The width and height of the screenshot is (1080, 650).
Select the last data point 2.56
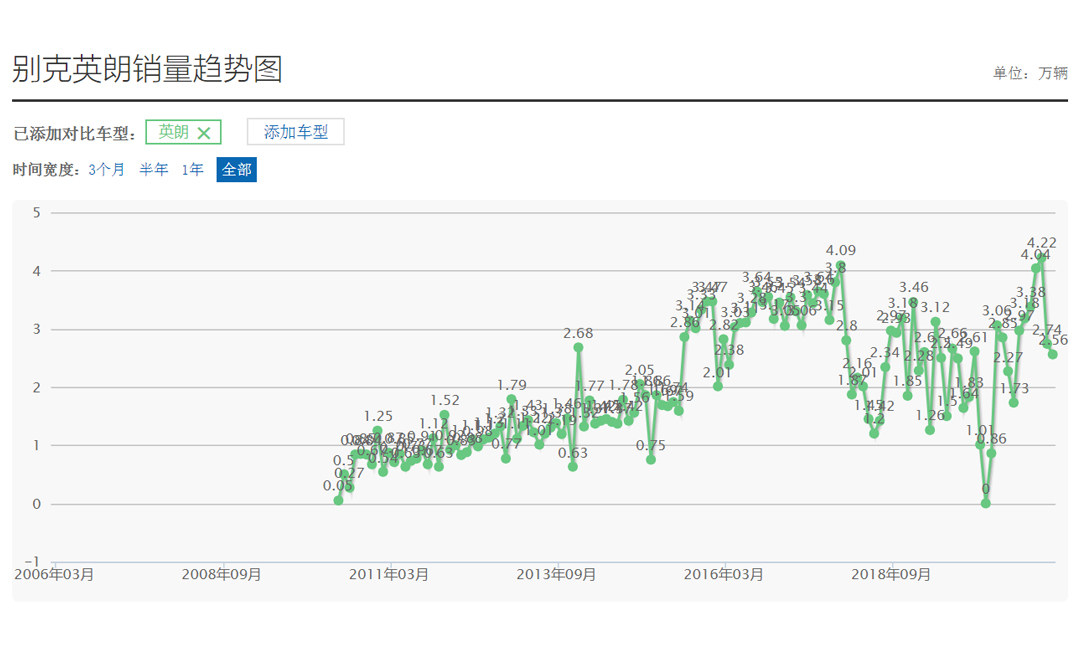(x=1053, y=354)
